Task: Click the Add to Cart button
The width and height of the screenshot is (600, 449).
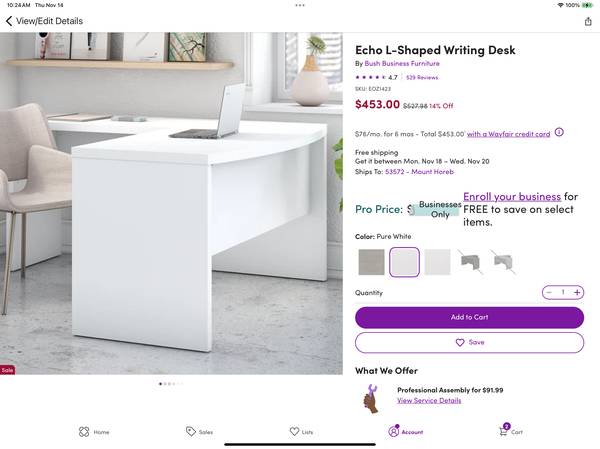Action: 469,317
